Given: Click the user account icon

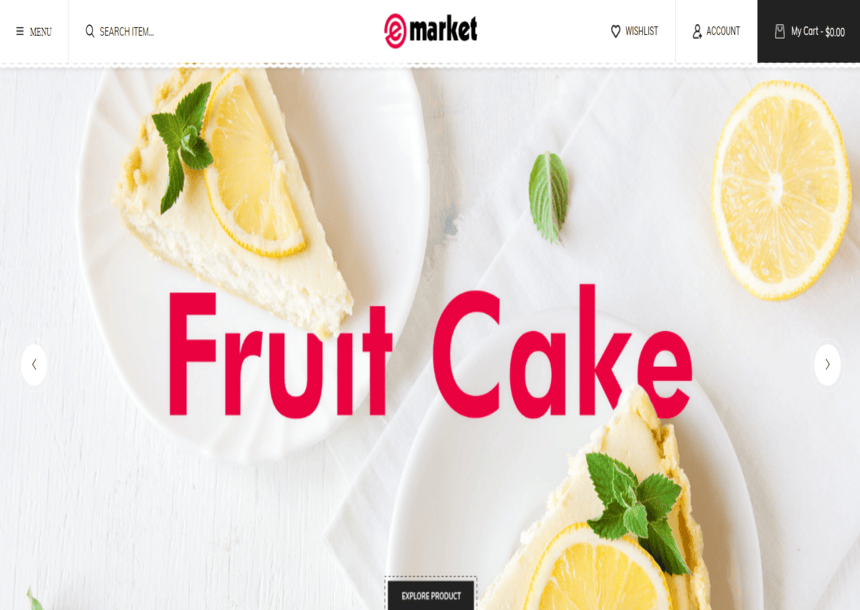Looking at the screenshot, I should (697, 31).
